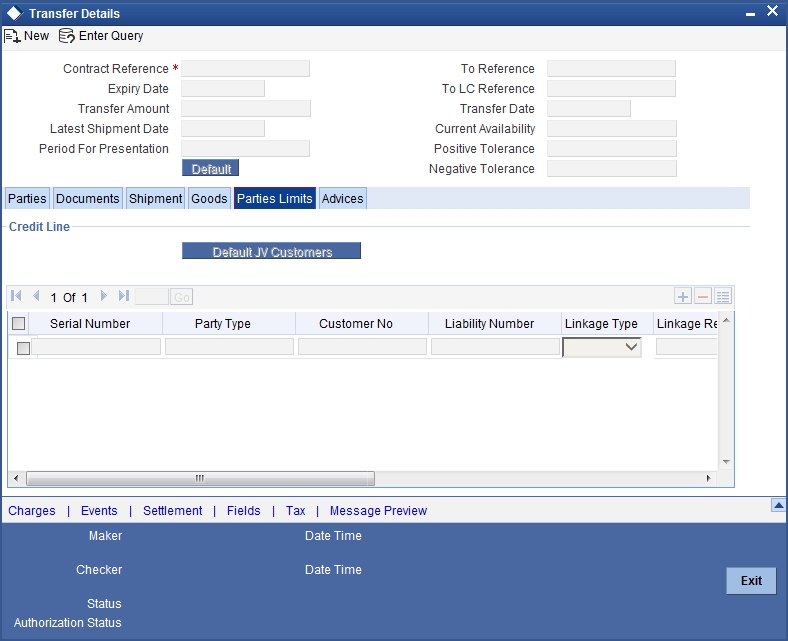Open the Fields link
788x641 pixels.
click(243, 511)
